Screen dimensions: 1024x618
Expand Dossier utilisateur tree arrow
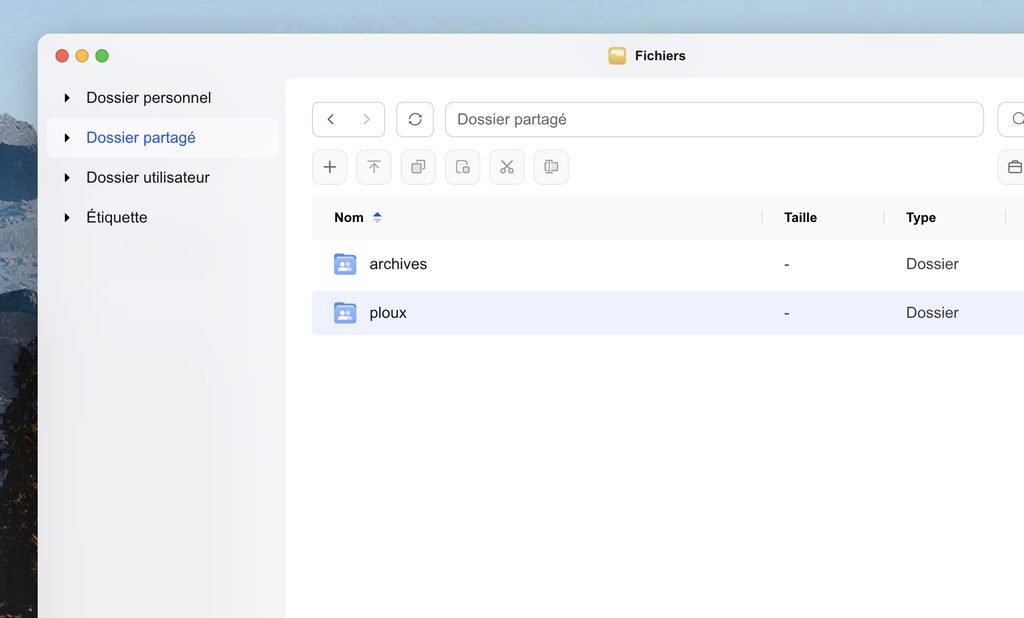(67, 178)
